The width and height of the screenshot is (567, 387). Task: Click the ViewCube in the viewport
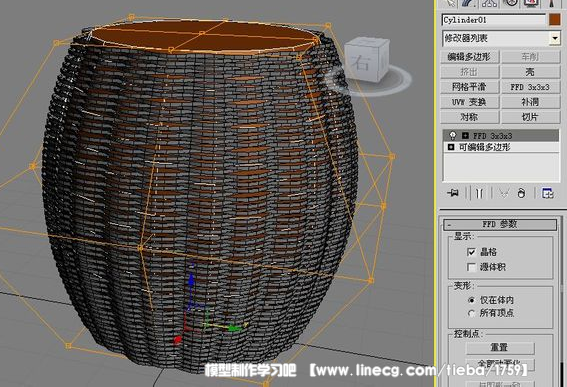click(x=366, y=60)
